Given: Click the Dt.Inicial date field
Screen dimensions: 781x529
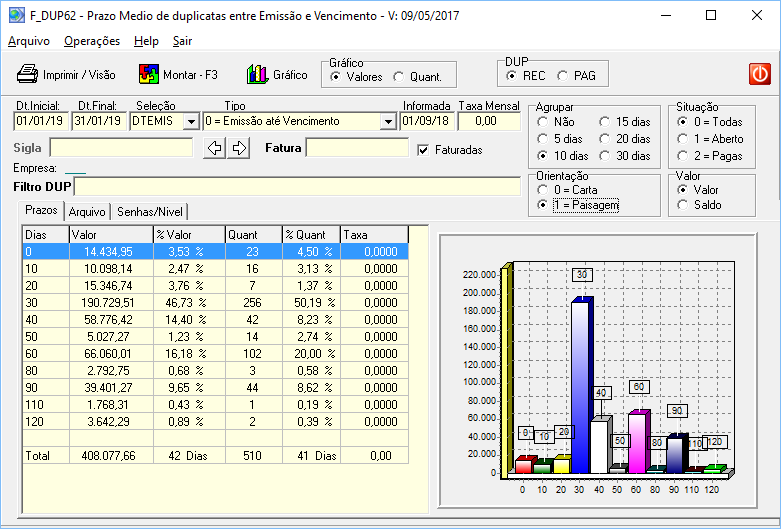Looking at the screenshot, I should pos(40,121).
